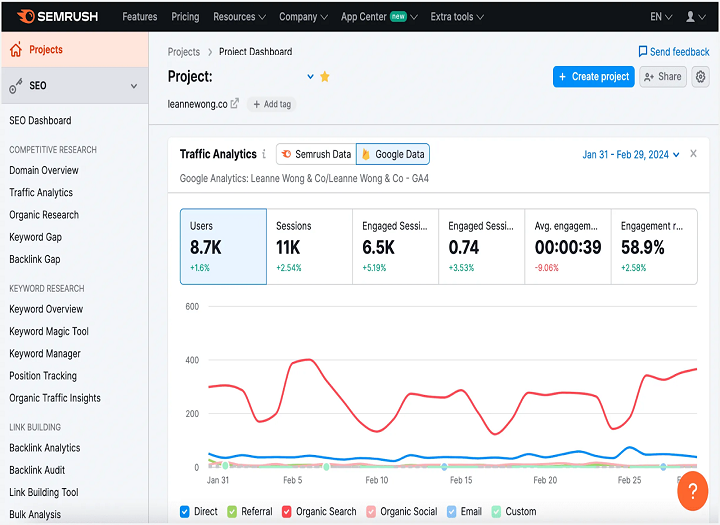720x525 pixels.
Task: Toggle the Direct checkbox
Action: tap(185, 511)
